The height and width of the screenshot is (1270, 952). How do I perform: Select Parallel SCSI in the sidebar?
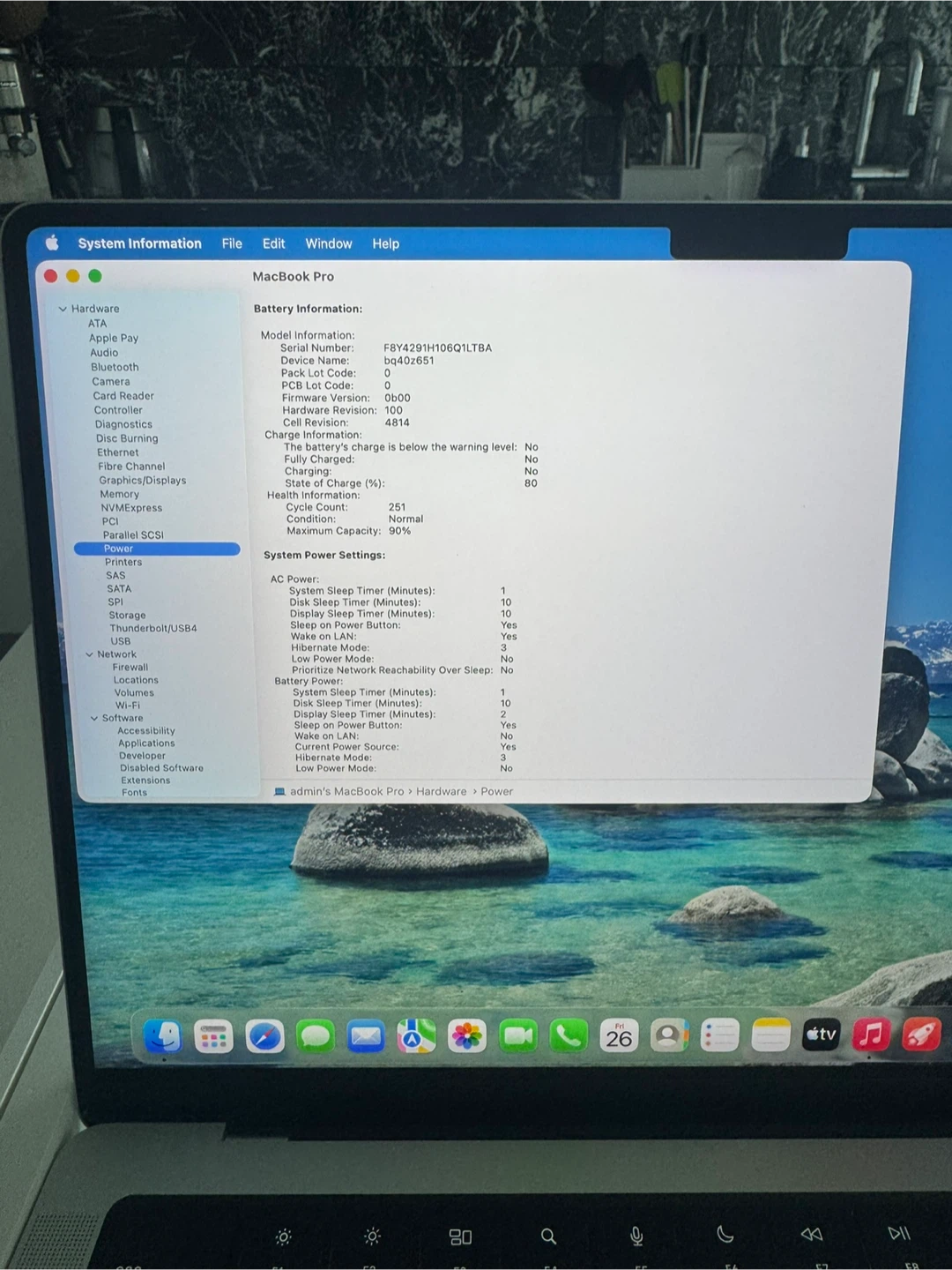133,535
